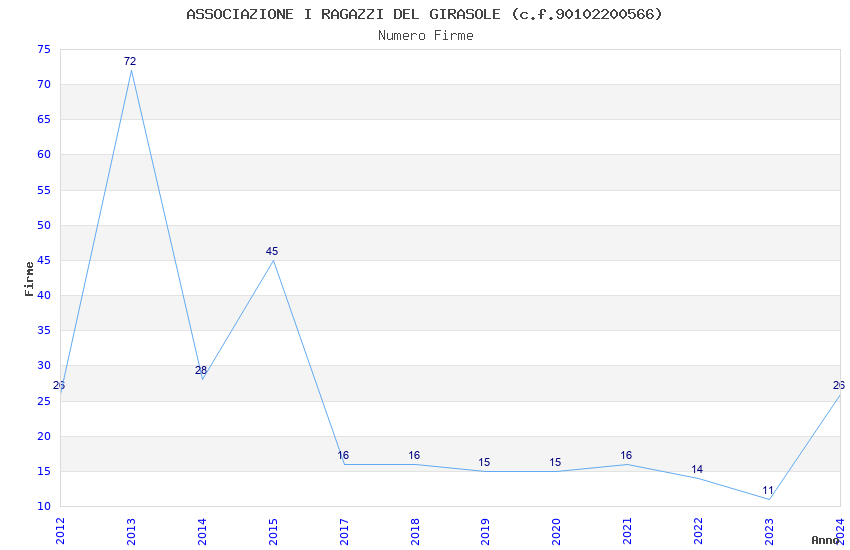Select the y-axis tick value 50
850x550 pixels.
click(42, 225)
